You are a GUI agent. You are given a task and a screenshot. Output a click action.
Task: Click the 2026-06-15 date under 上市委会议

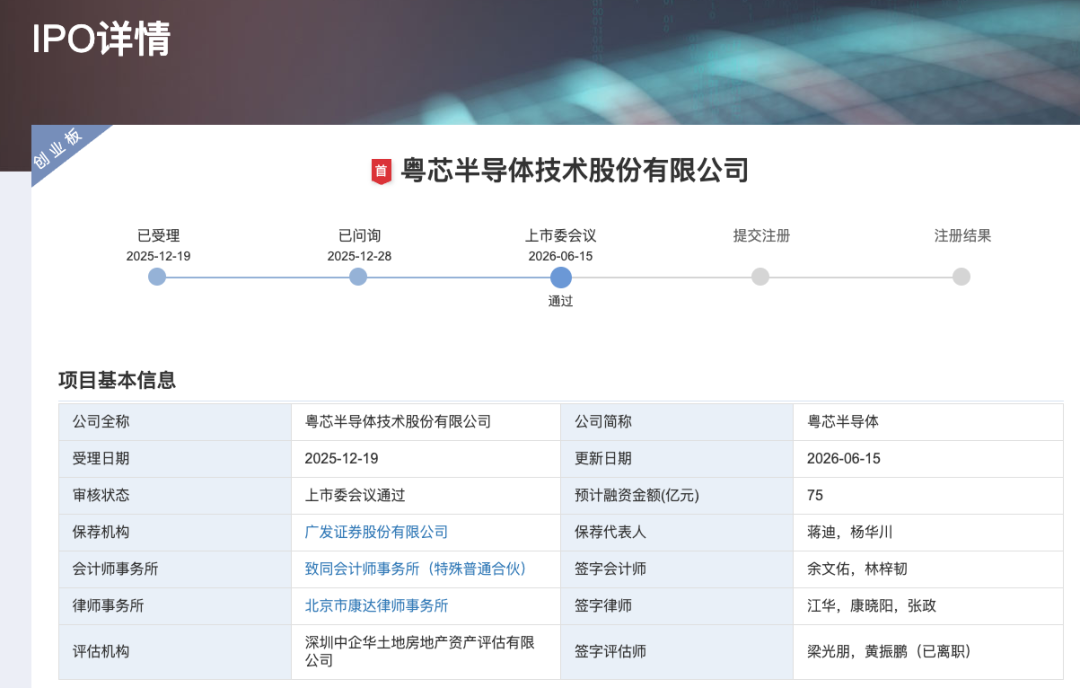561,256
